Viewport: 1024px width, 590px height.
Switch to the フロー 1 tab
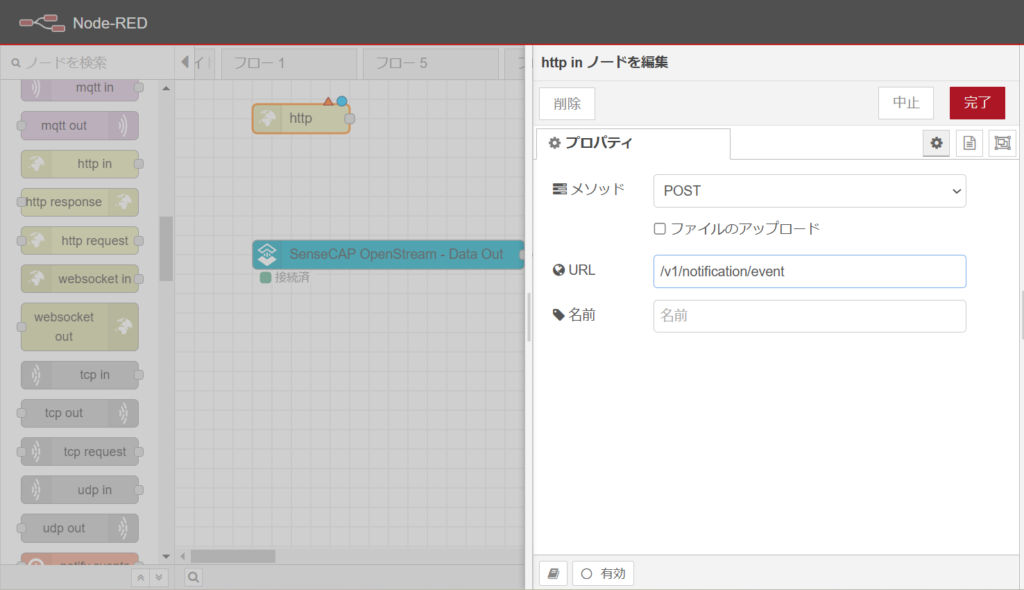pyautogui.click(x=289, y=63)
